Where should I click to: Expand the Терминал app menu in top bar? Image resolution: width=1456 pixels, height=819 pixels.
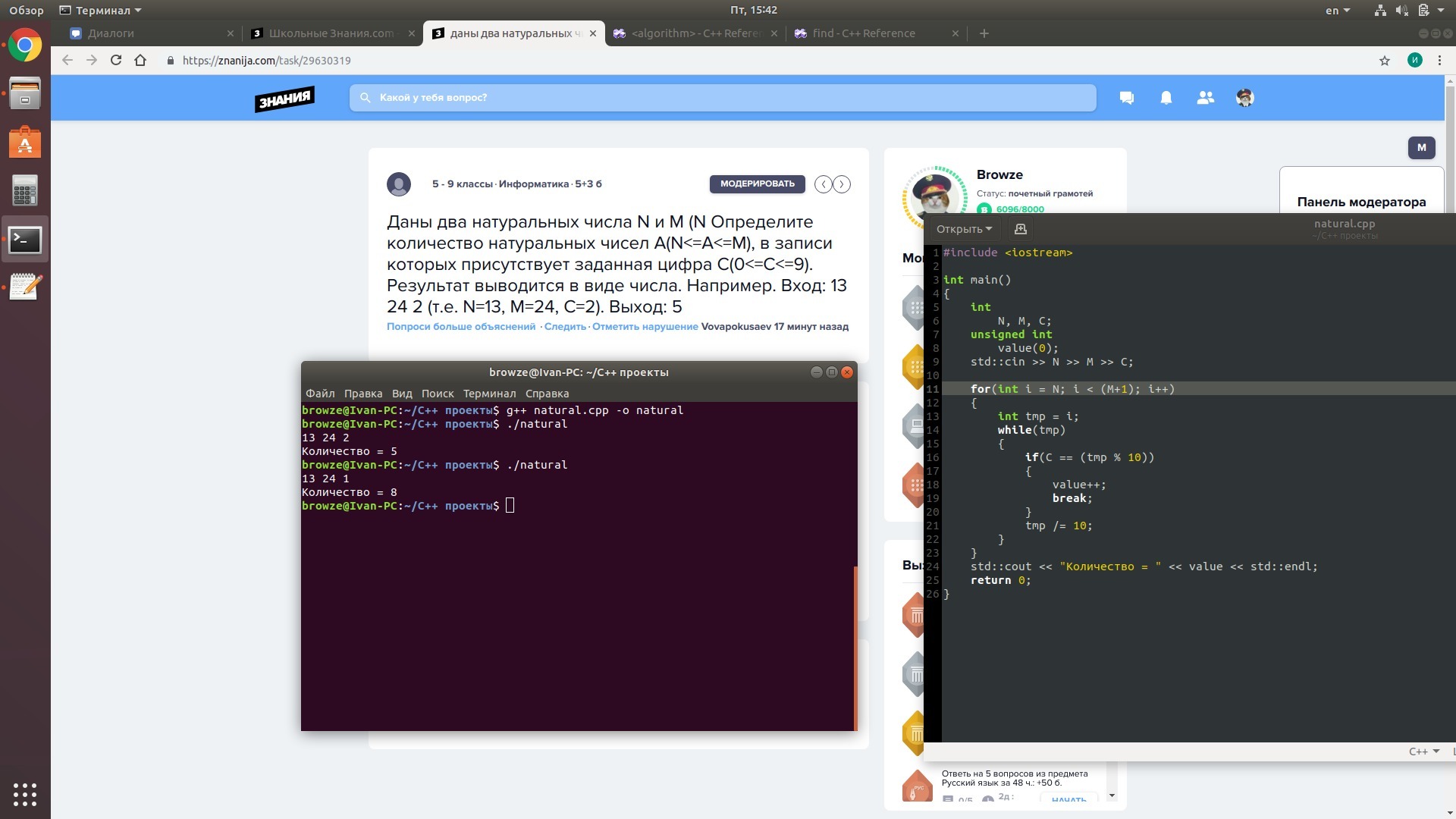click(x=101, y=11)
